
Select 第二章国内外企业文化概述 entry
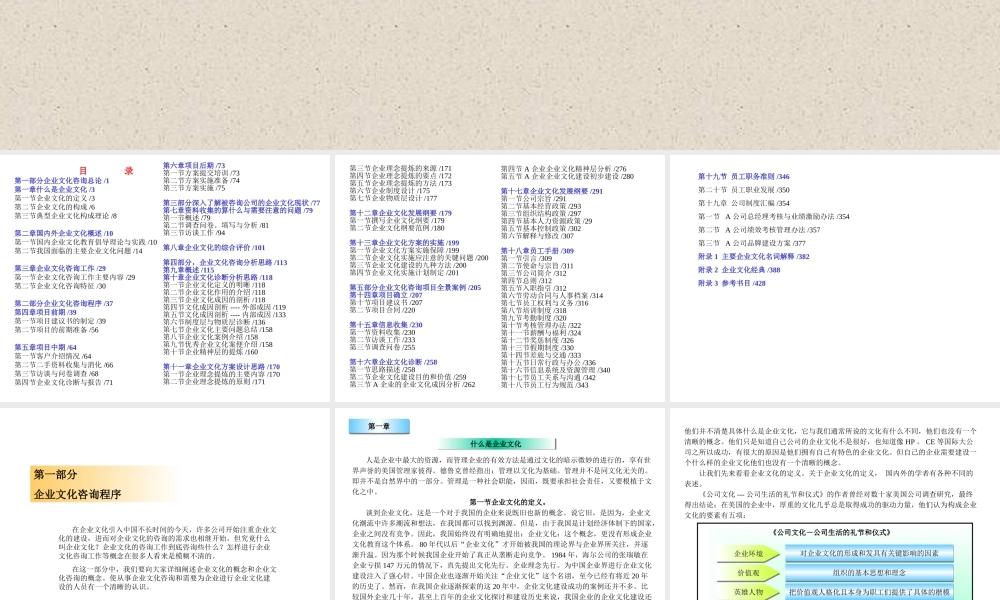[58, 233]
